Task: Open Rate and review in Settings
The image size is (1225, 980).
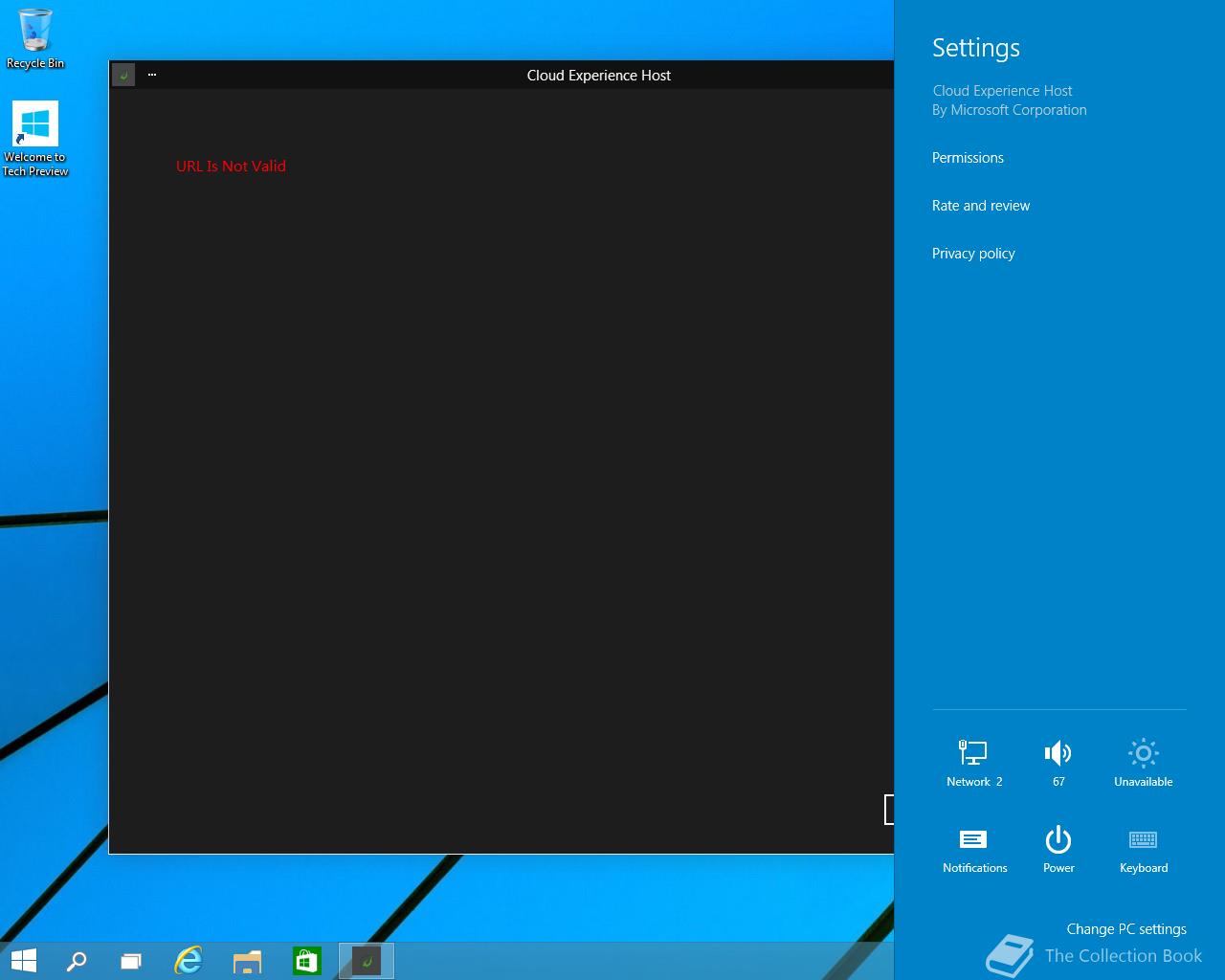Action: coord(981,206)
